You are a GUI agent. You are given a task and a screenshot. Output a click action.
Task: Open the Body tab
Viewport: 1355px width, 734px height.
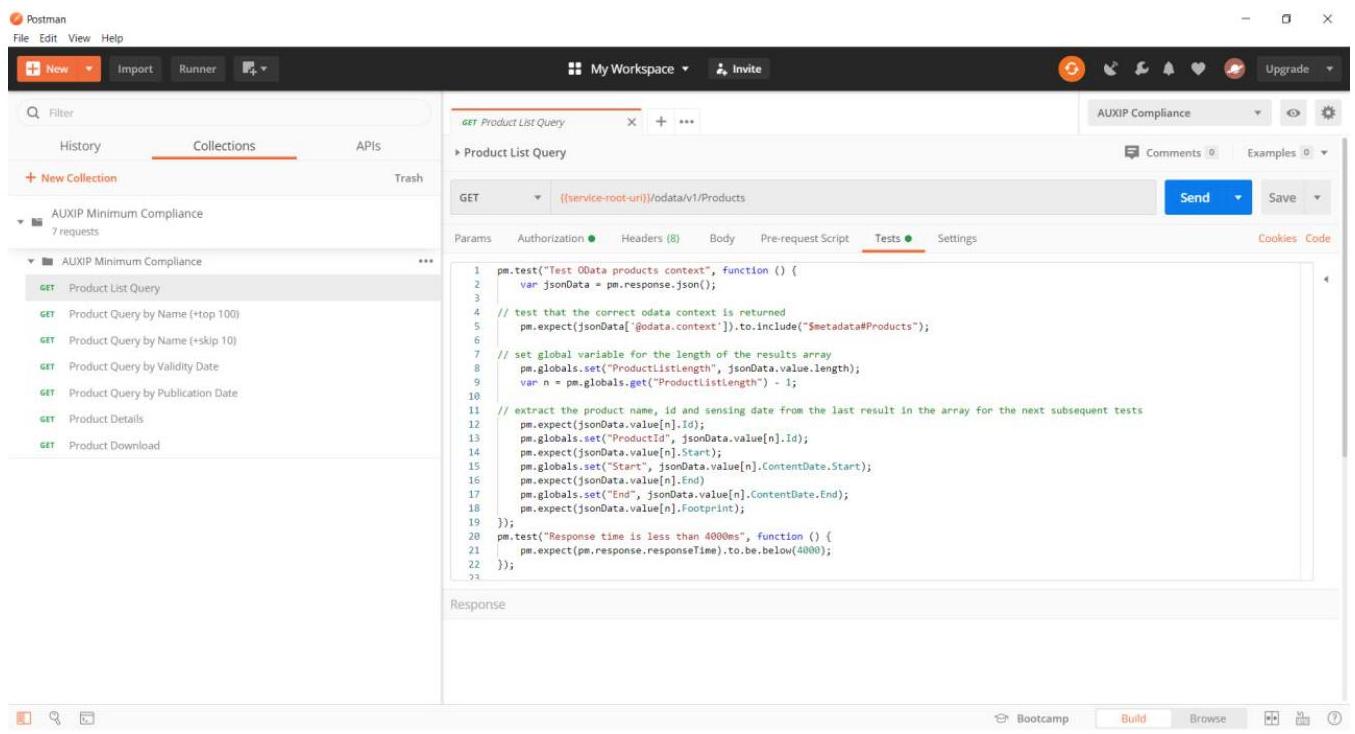(x=722, y=238)
